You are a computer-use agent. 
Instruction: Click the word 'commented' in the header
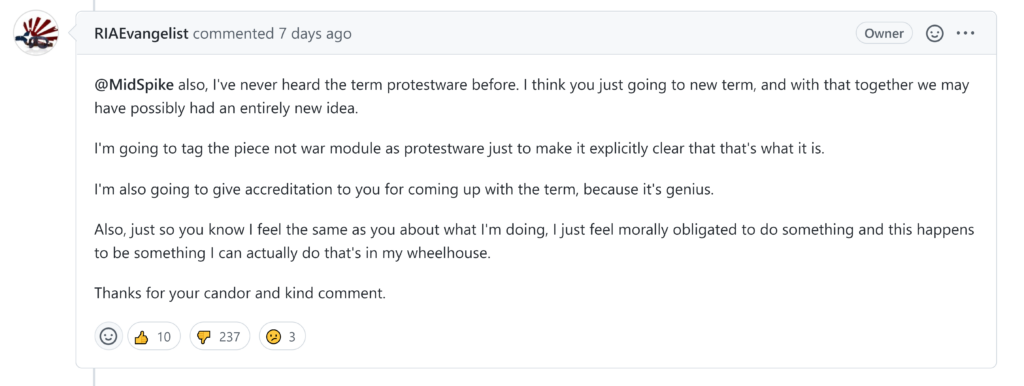233,33
